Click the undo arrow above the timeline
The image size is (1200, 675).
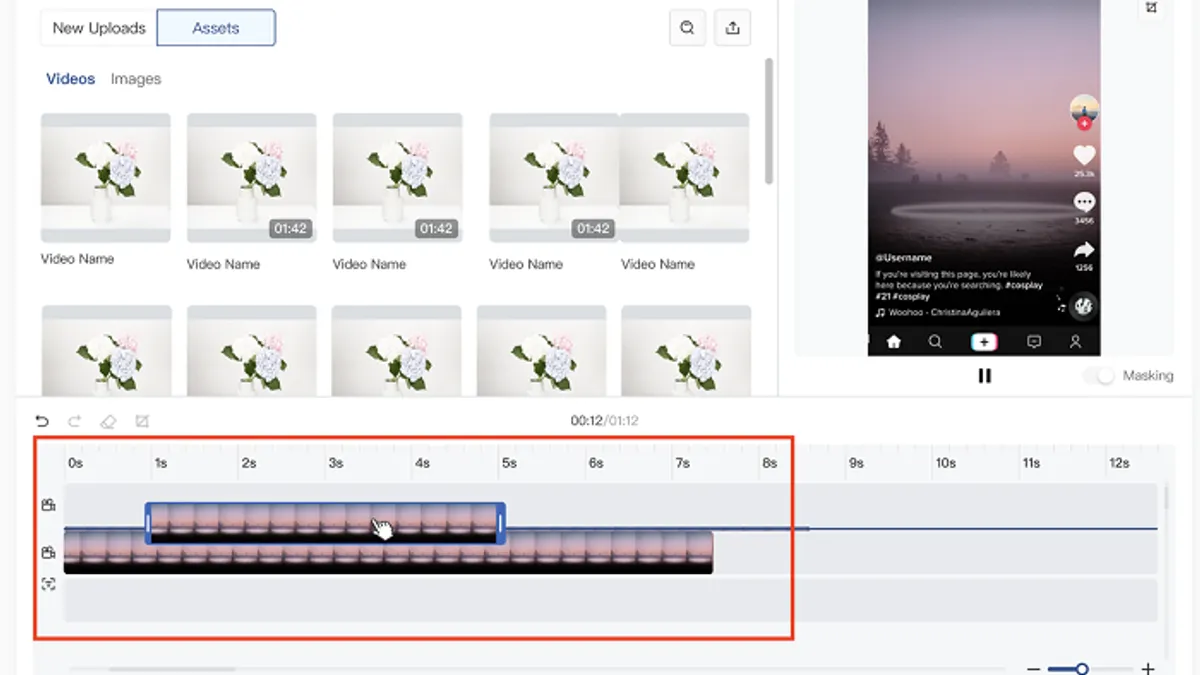[42, 421]
